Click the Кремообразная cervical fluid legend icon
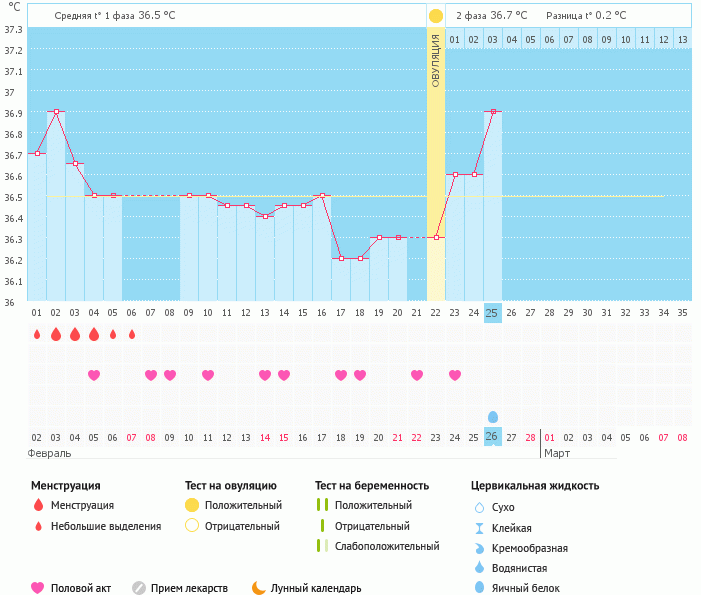 click(x=479, y=548)
